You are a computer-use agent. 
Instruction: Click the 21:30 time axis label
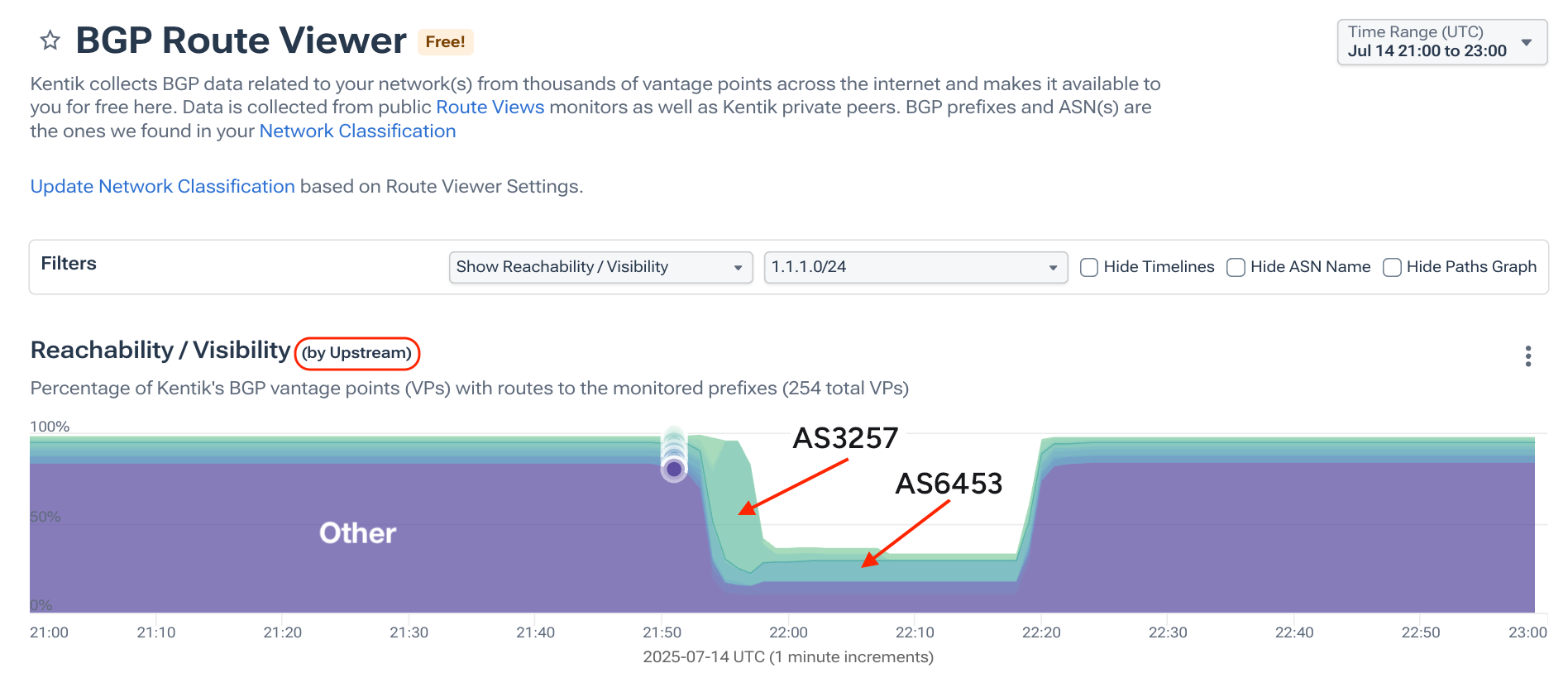(x=409, y=632)
